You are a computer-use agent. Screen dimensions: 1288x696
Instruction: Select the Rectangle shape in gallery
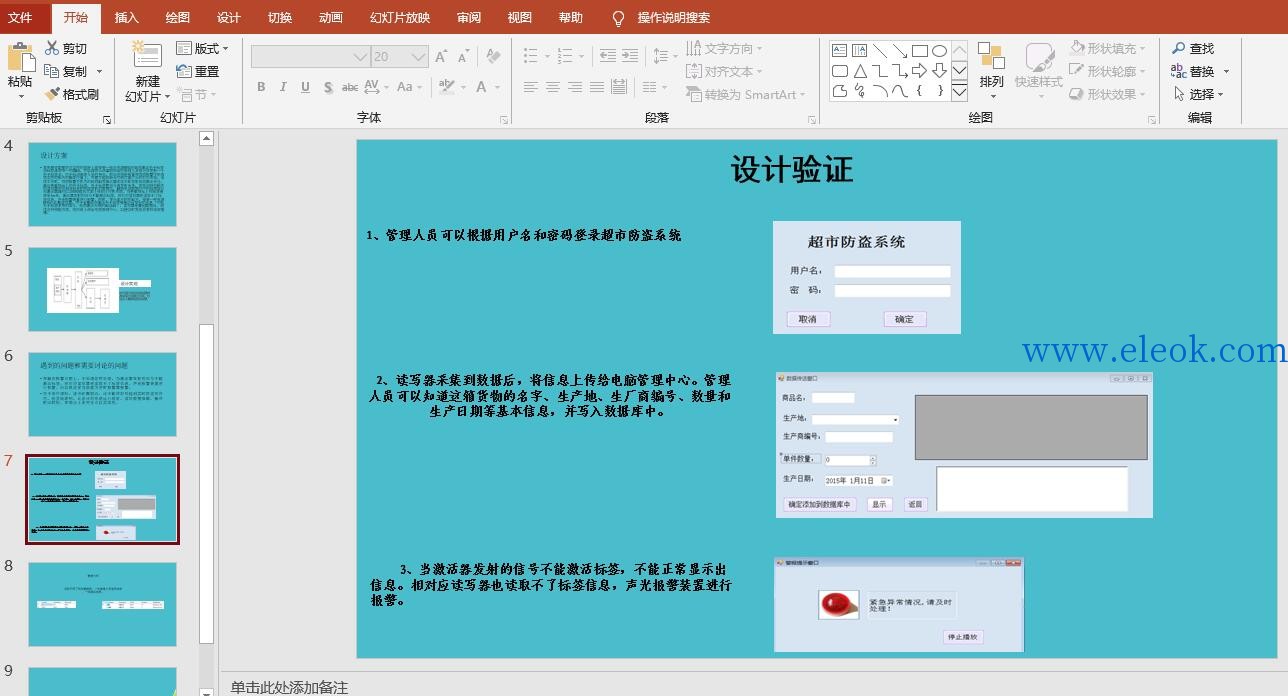tap(919, 51)
